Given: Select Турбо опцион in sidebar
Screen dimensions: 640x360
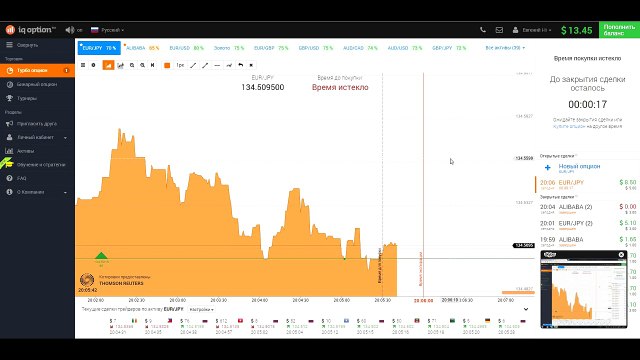Looking at the screenshot, I should tap(37, 71).
